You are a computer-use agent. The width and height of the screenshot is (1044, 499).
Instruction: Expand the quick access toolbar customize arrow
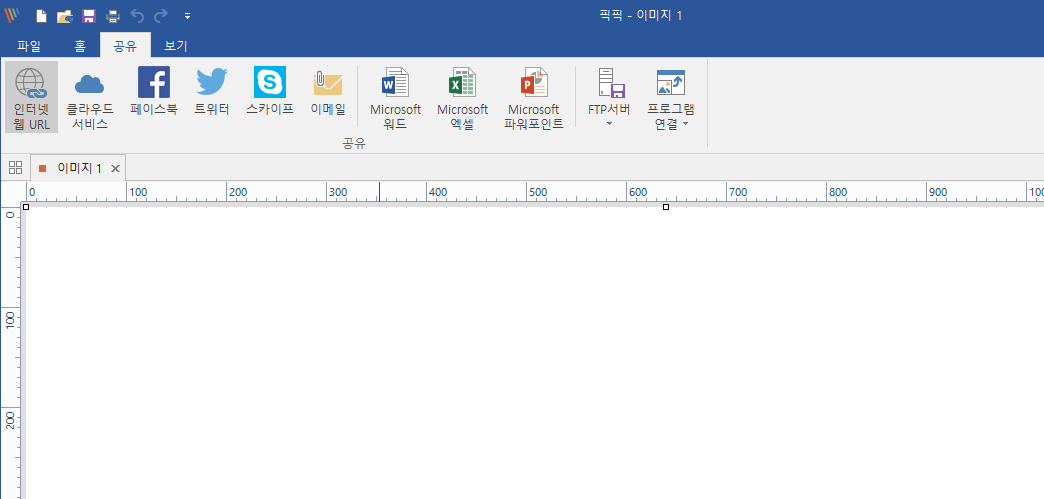(188, 16)
